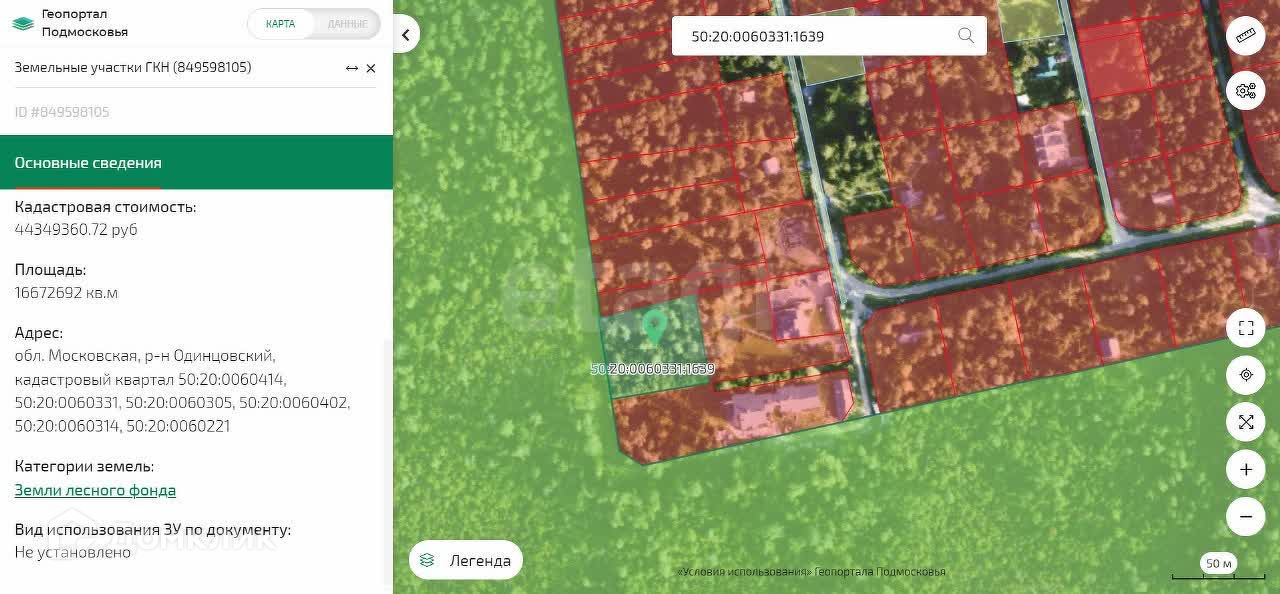Click the magnifier search icon
The height and width of the screenshot is (594, 1280).
coord(966,36)
